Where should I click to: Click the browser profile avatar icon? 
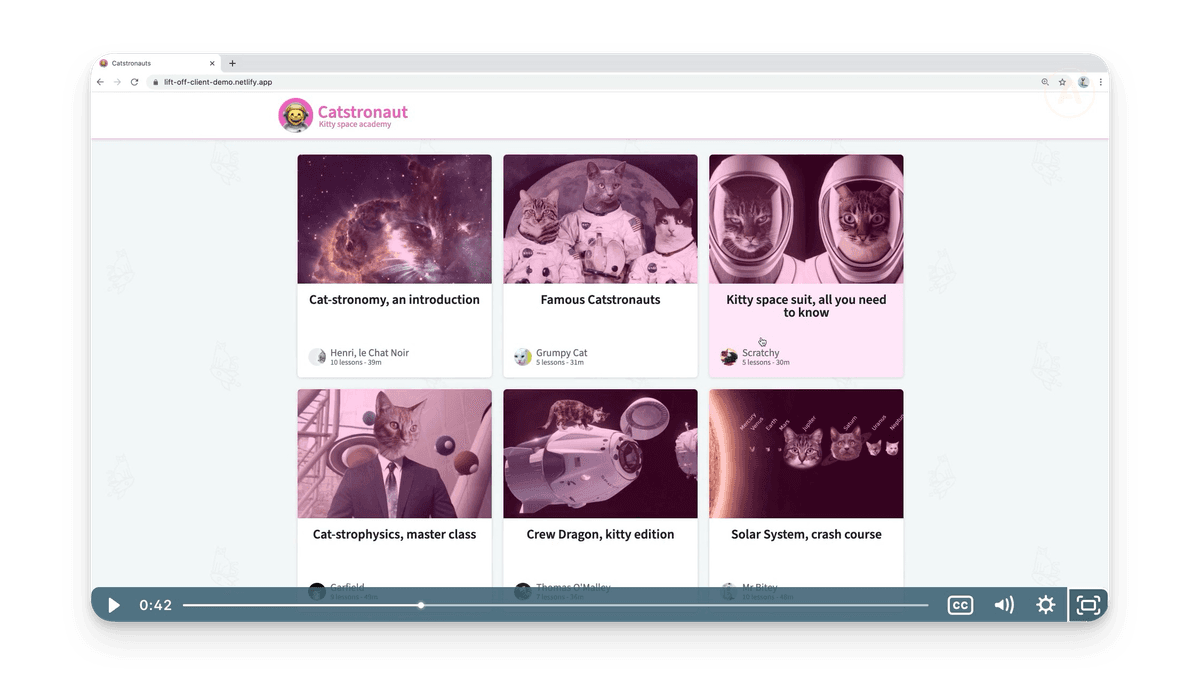tap(1083, 82)
